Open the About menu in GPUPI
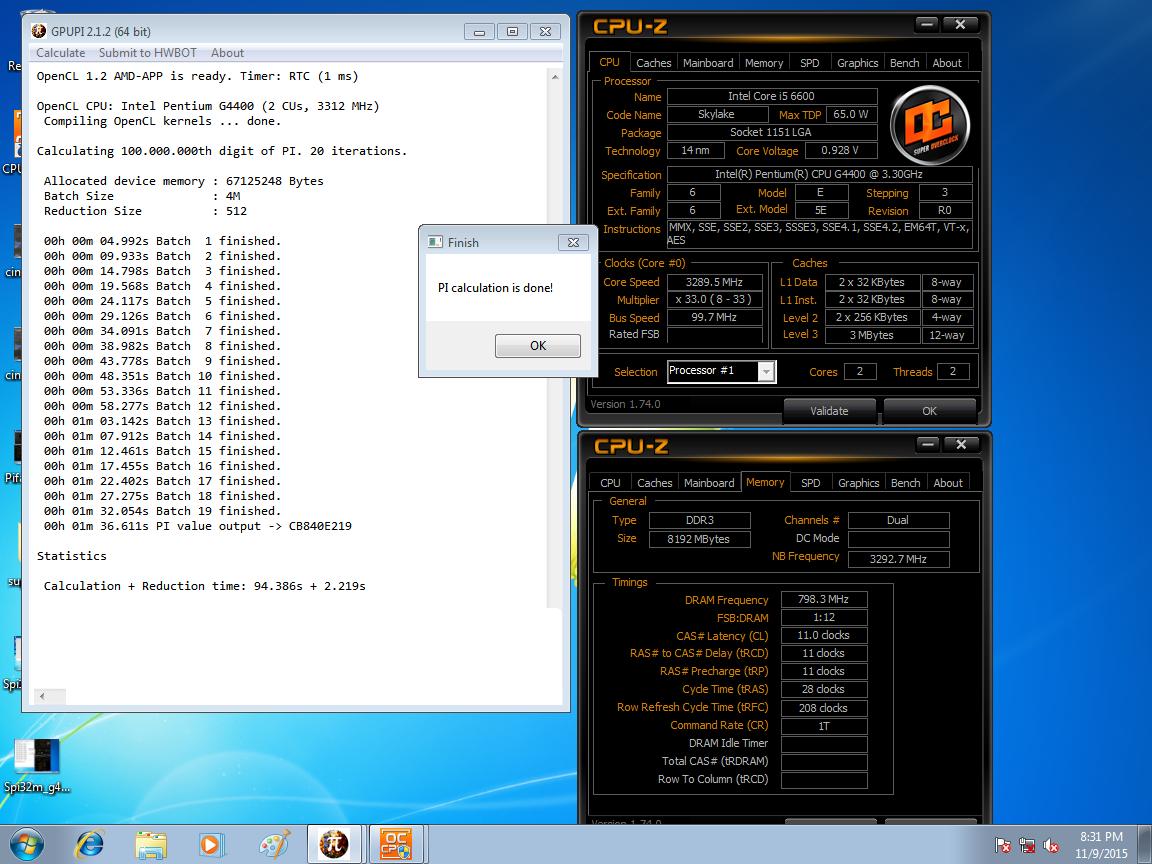This screenshot has height=864, width=1152. click(227, 53)
